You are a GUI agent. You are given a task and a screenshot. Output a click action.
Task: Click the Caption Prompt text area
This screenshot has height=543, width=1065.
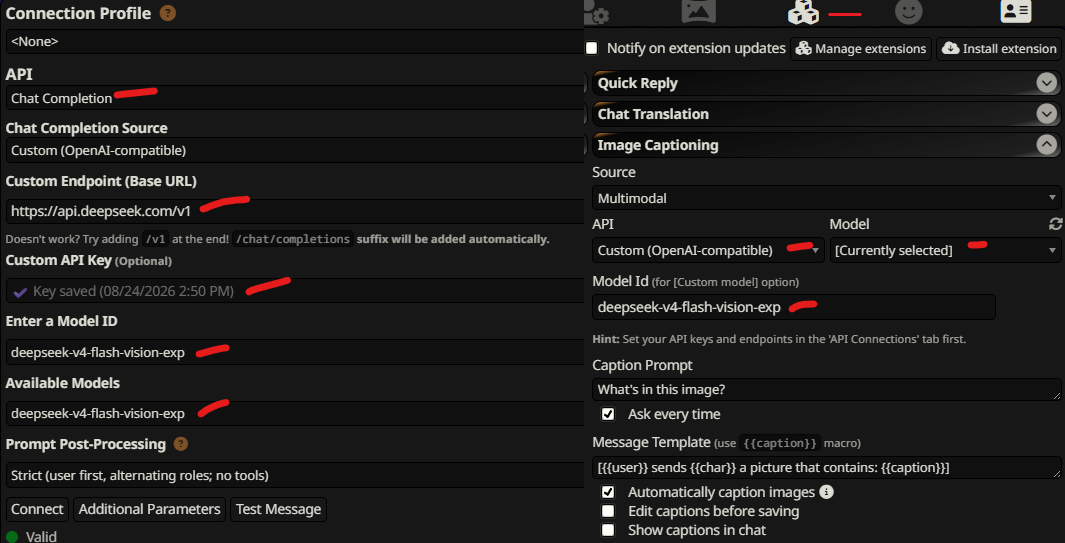[x=827, y=389]
